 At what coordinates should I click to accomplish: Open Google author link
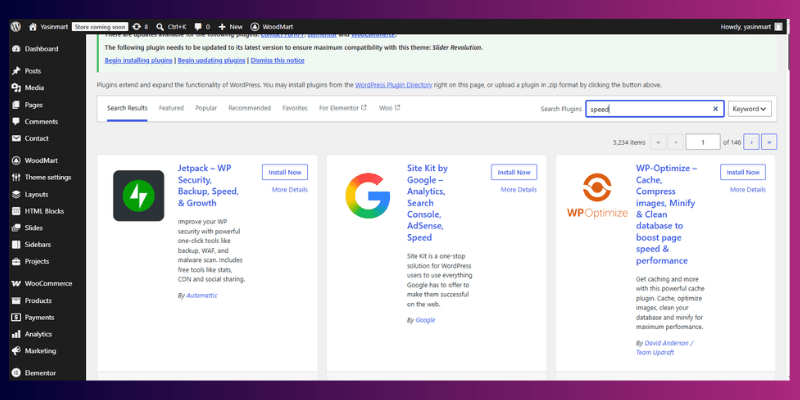point(425,320)
